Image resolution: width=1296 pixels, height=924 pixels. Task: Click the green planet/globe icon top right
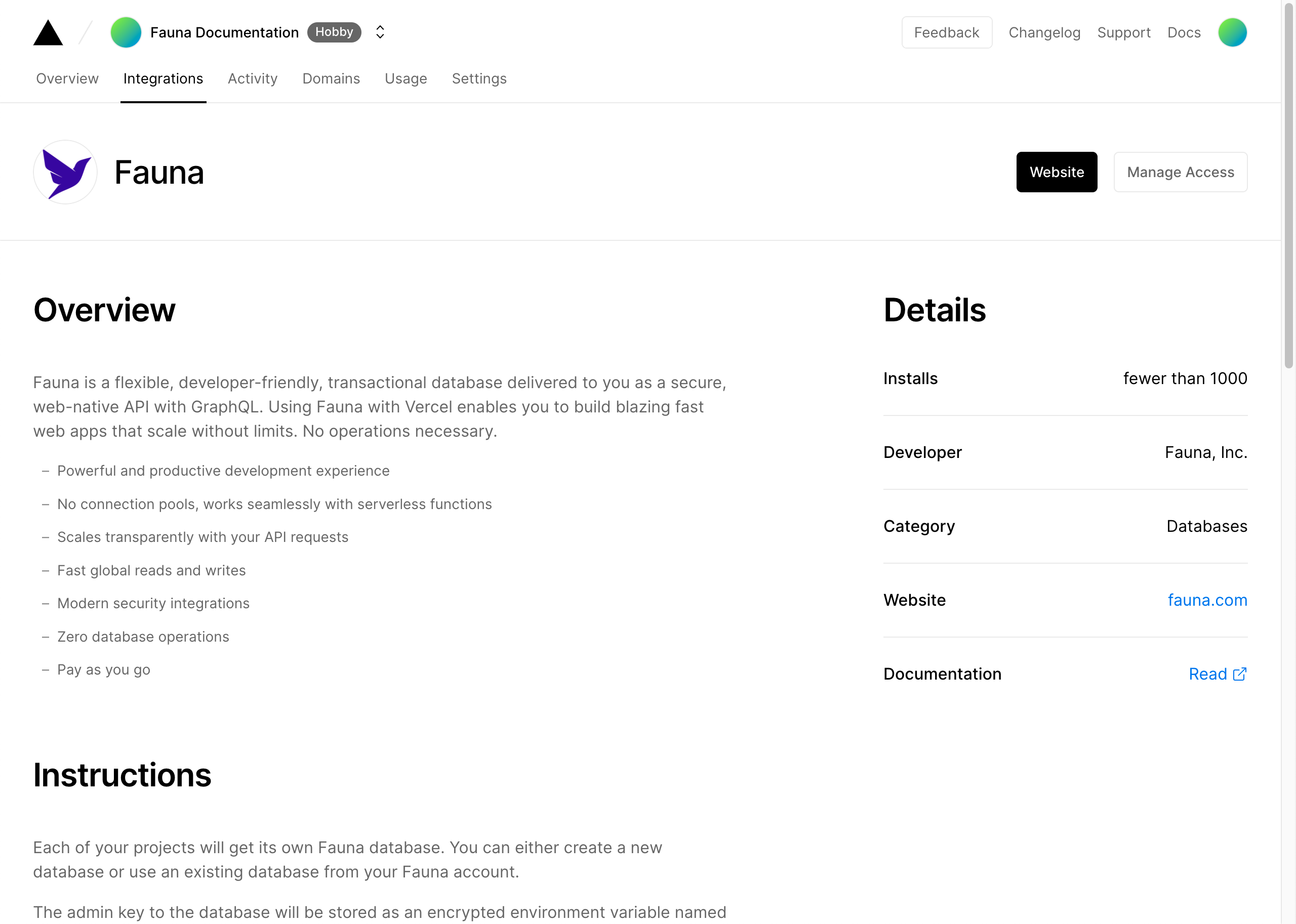(x=1233, y=32)
